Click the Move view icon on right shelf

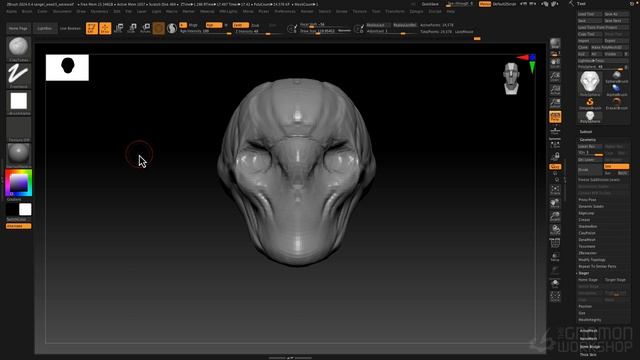click(x=555, y=203)
